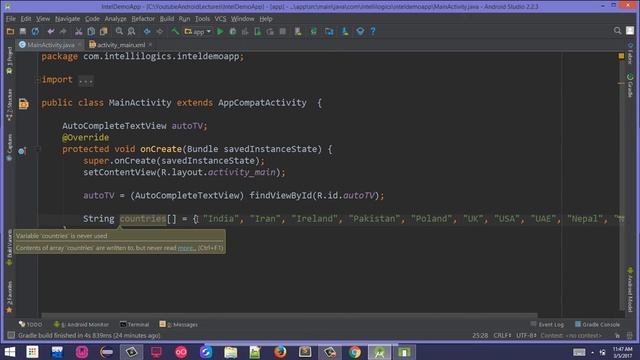Click the 25:28 cursor position indicator
The height and width of the screenshot is (360, 640).
pos(480,335)
